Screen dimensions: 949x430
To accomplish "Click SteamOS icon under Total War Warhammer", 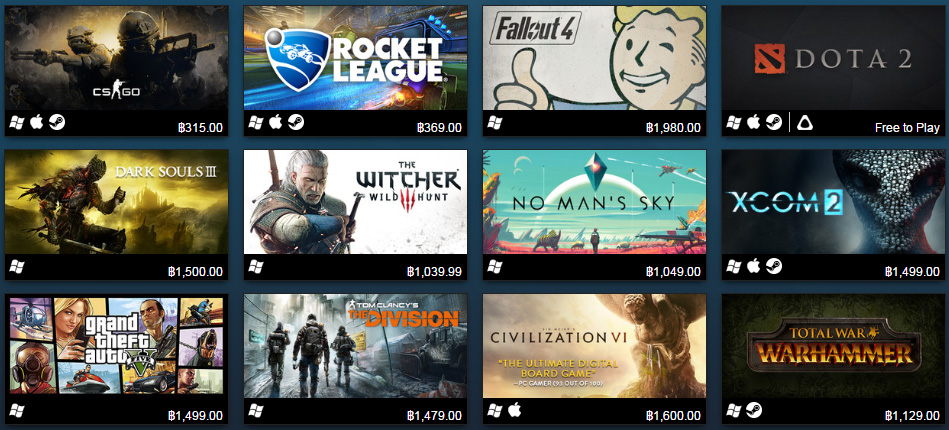I will point(754,410).
